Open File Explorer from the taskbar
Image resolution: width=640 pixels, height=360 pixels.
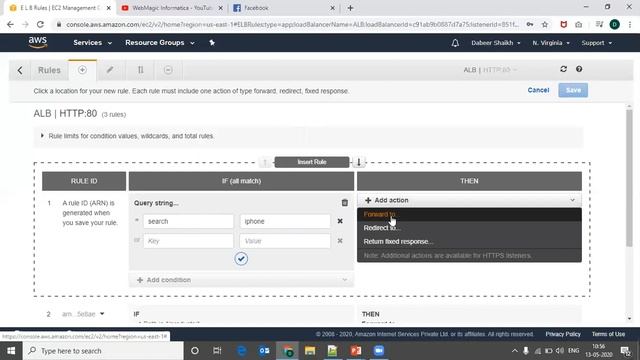(310, 351)
